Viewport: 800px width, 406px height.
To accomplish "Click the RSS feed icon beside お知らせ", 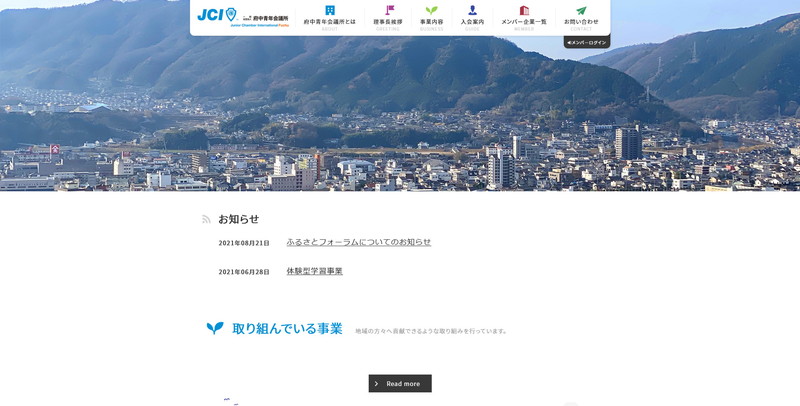I will pyautogui.click(x=207, y=219).
